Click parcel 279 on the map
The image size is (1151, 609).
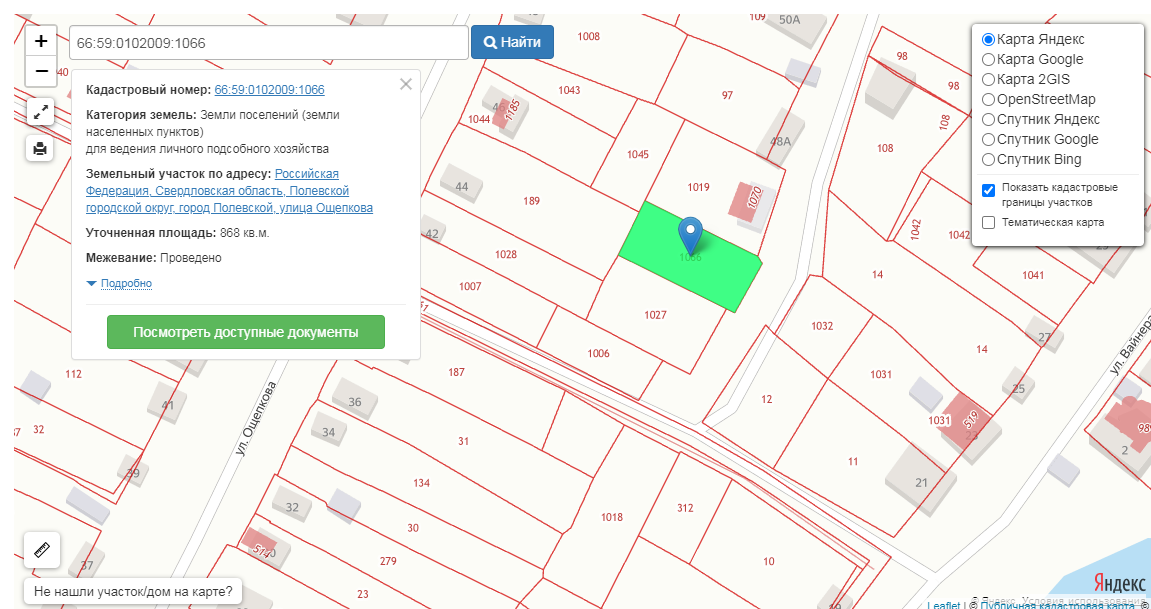pos(388,561)
